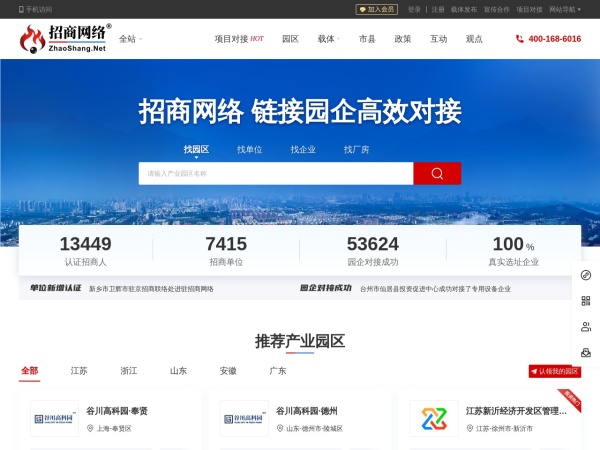Click the red phone icon beside 400-168-6016
Viewport: 600px width, 450px height.
(x=520, y=39)
